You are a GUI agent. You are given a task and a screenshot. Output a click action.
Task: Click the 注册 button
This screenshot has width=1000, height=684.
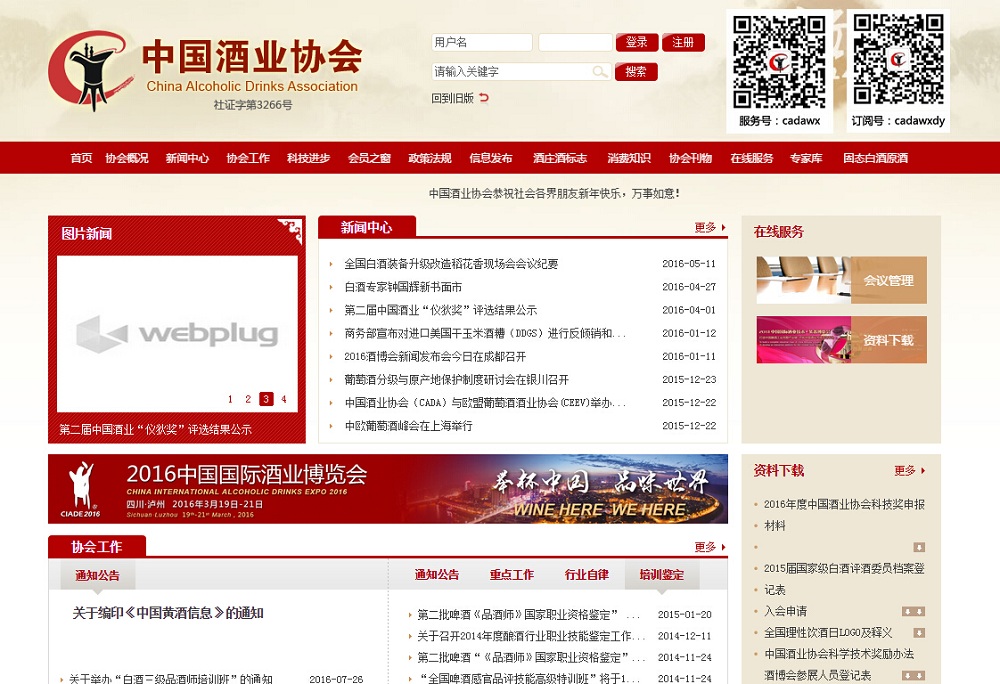(683, 43)
